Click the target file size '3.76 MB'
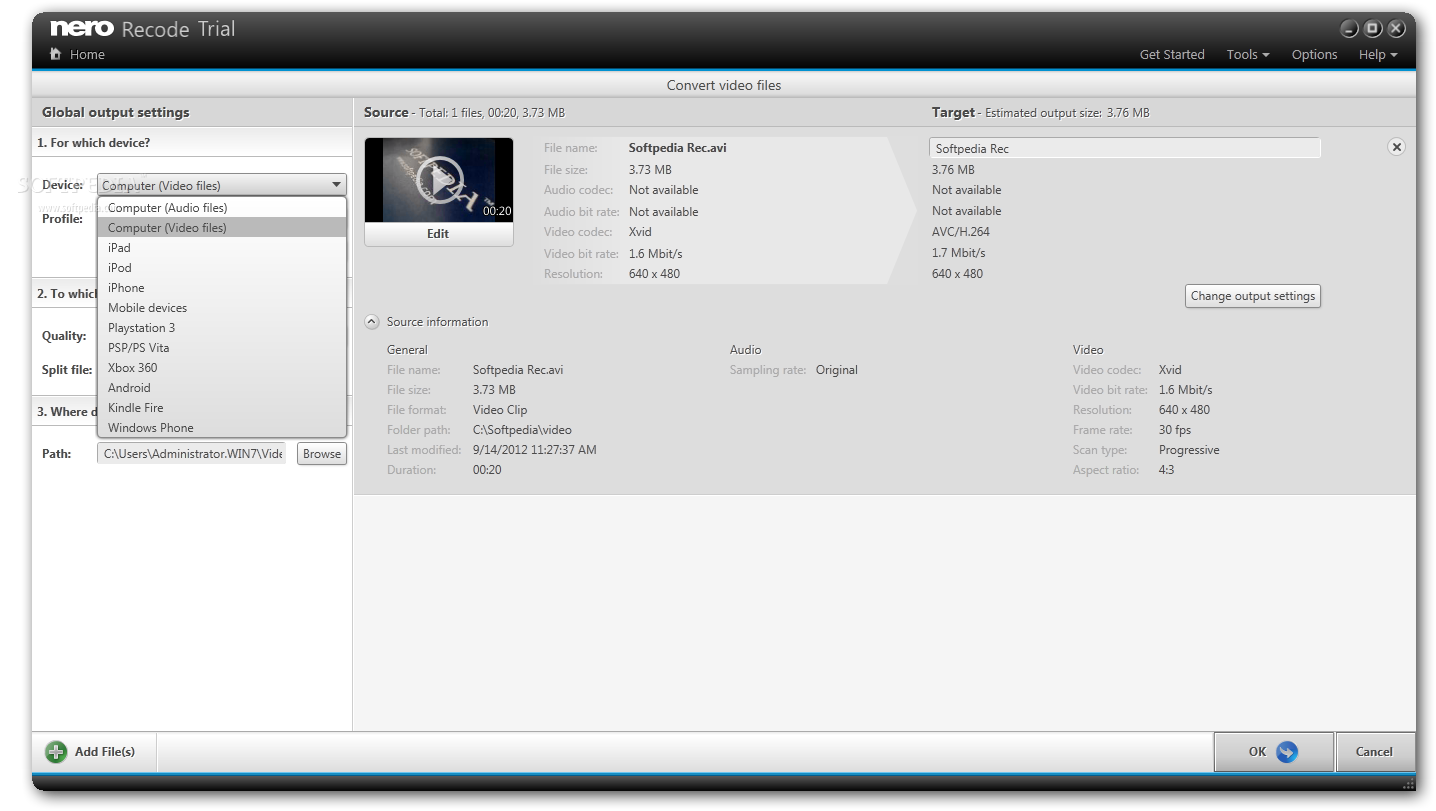 point(953,170)
